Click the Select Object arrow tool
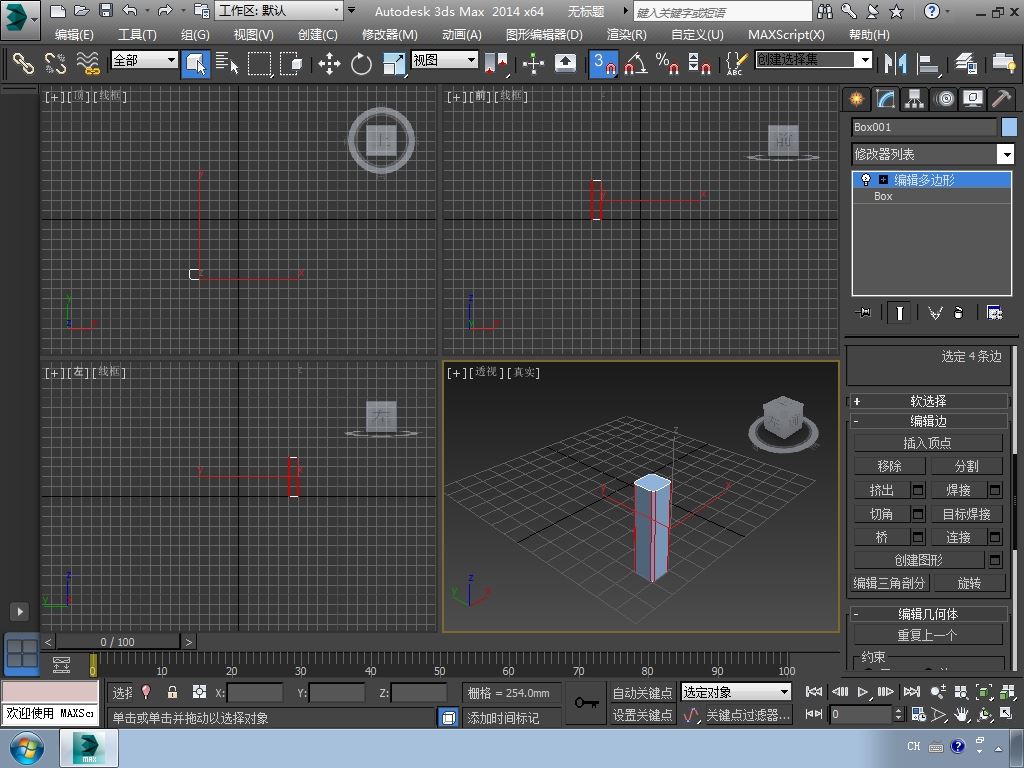The image size is (1024, 768). point(196,64)
